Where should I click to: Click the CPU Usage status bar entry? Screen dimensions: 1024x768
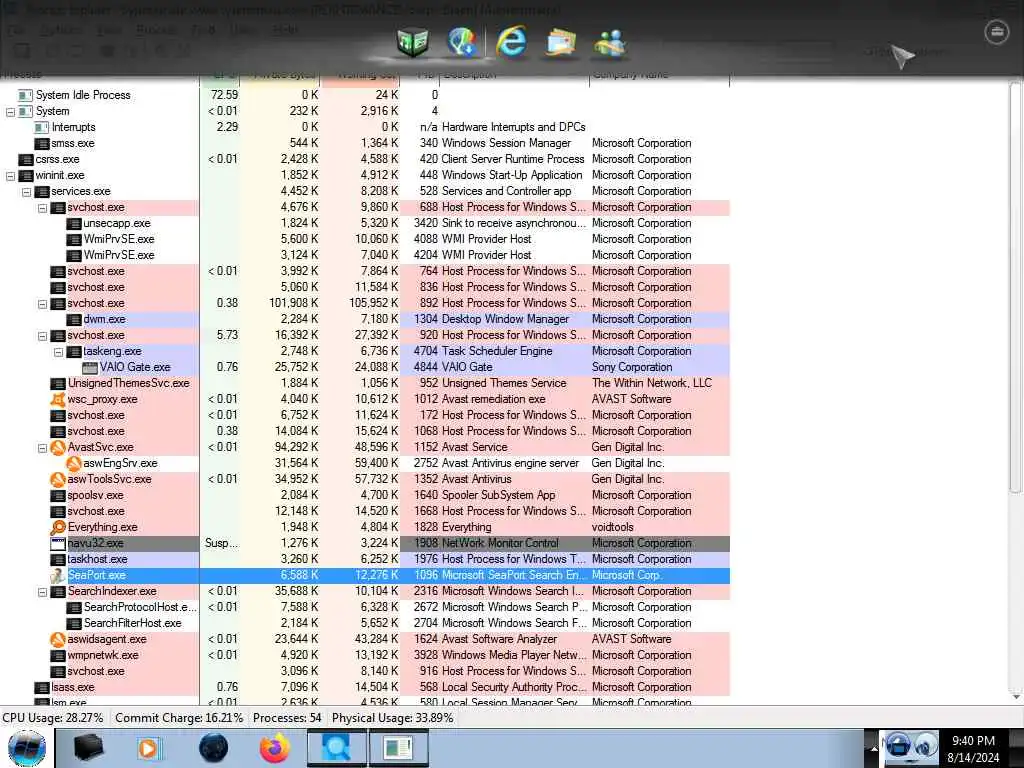point(53,718)
